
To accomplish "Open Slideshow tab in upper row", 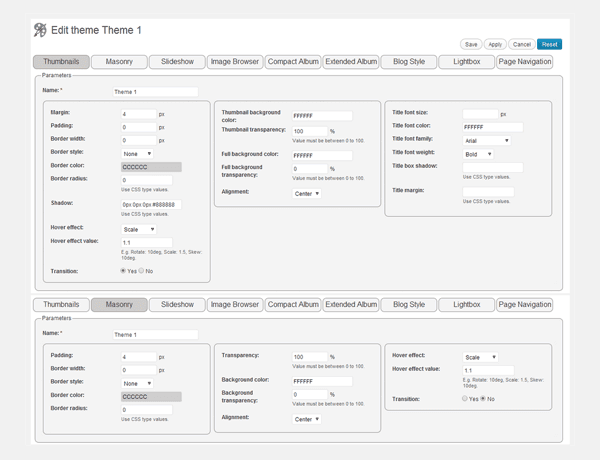I will click(177, 62).
